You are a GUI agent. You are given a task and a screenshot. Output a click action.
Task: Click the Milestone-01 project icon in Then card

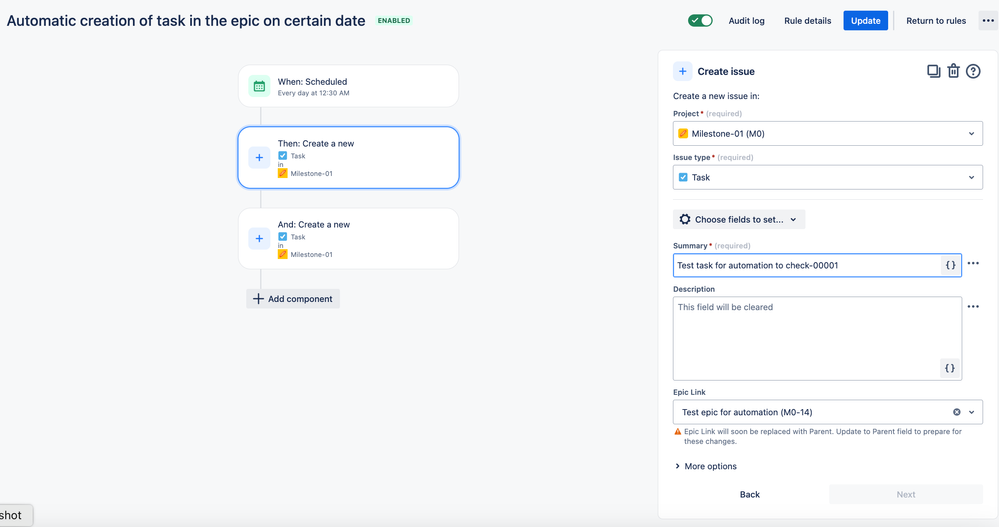(x=282, y=173)
